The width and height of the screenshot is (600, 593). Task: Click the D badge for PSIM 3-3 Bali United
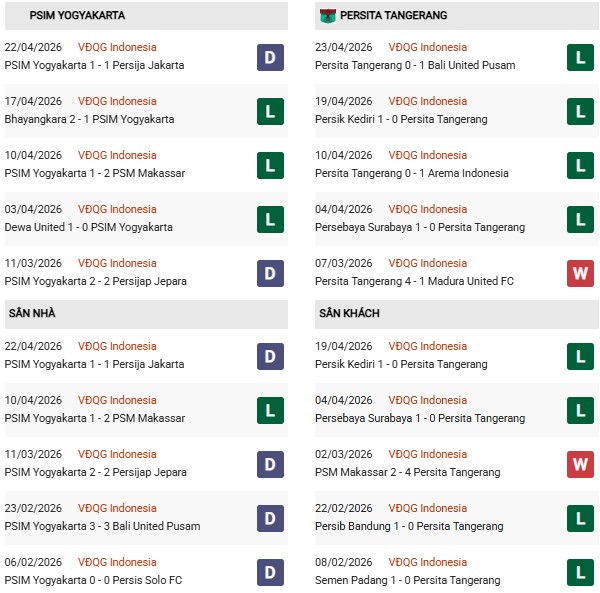coord(270,518)
